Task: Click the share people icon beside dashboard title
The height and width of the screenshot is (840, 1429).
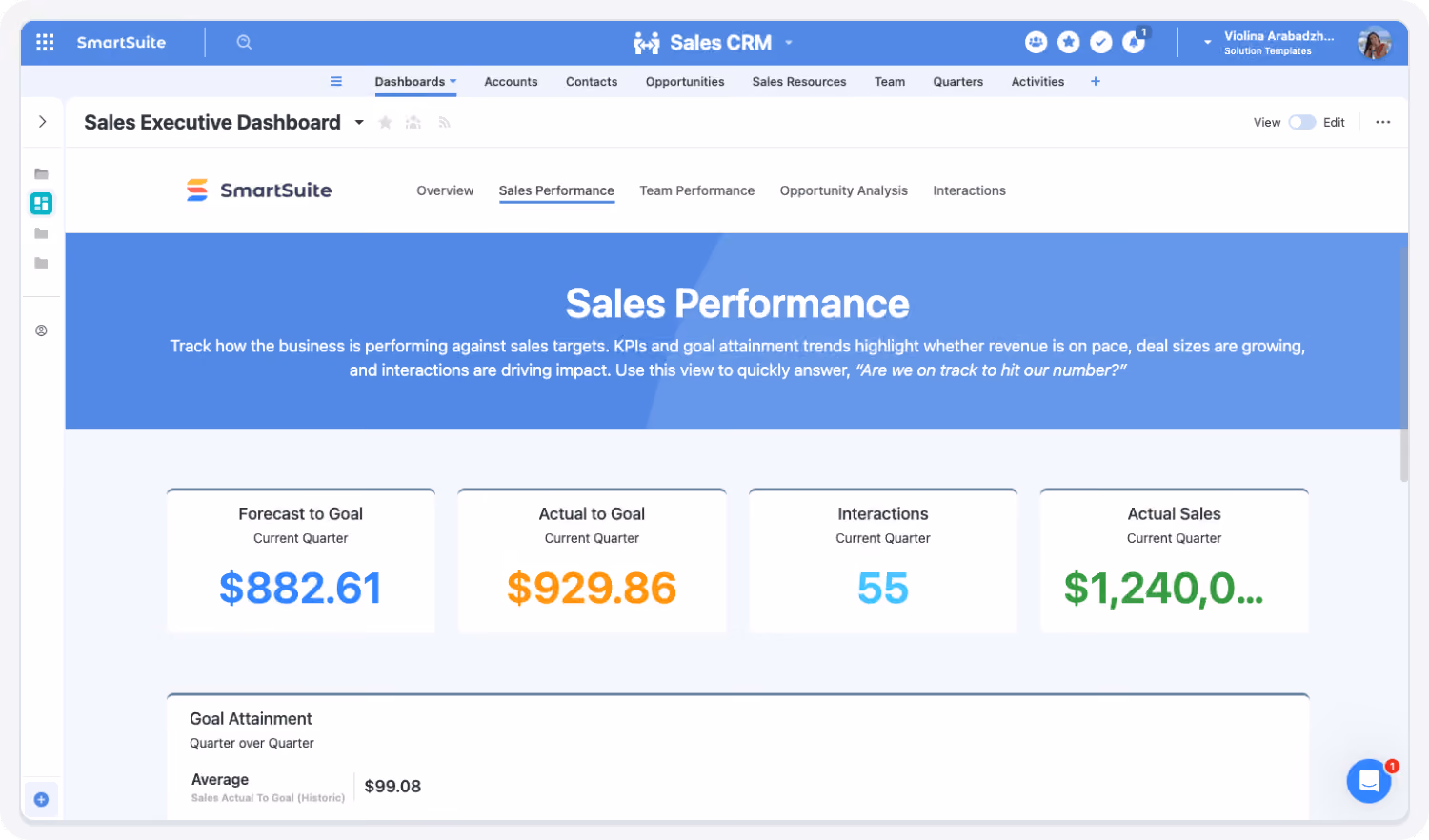Action: 413,122
